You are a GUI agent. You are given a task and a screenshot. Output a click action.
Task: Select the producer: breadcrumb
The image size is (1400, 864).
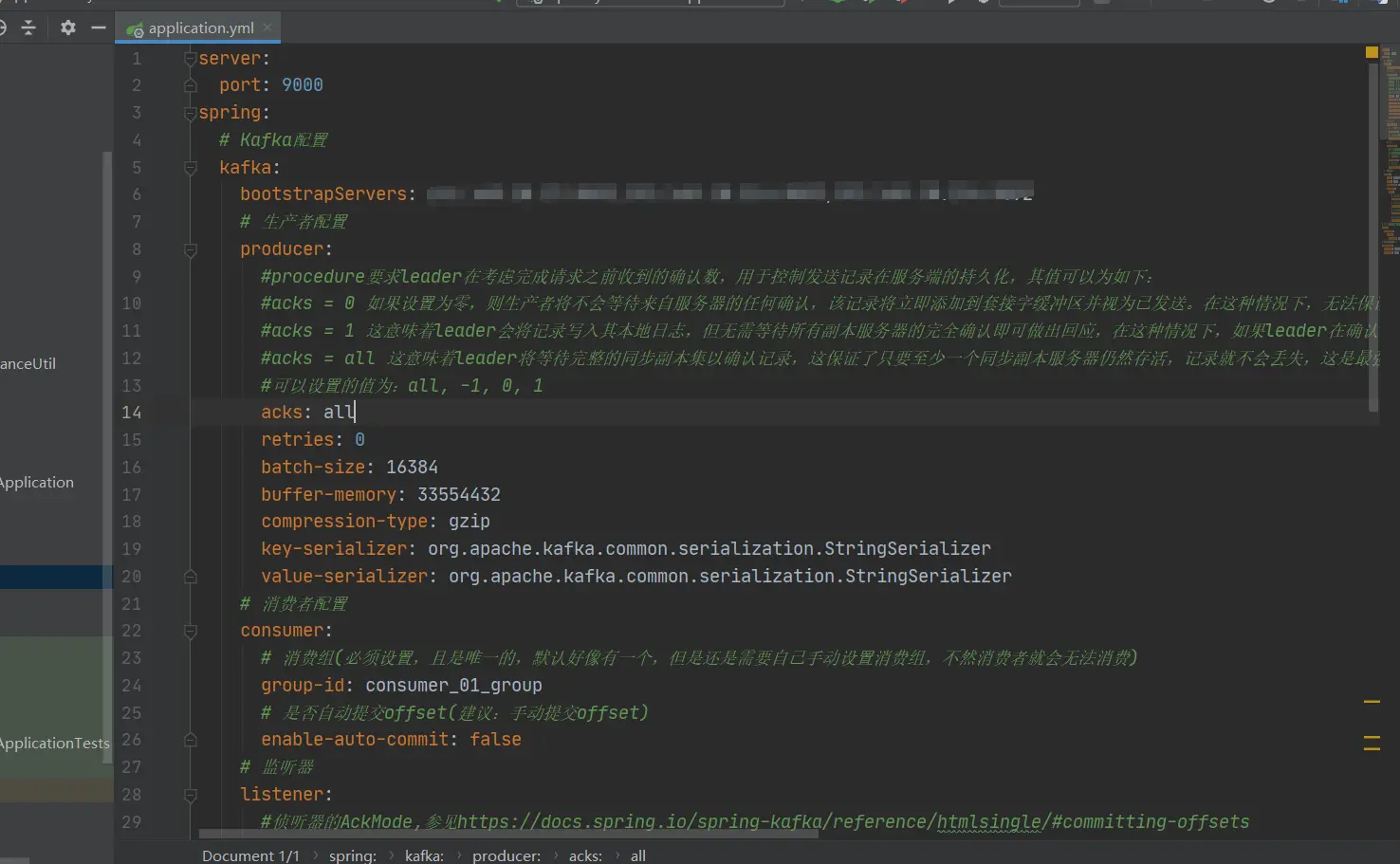(507, 855)
